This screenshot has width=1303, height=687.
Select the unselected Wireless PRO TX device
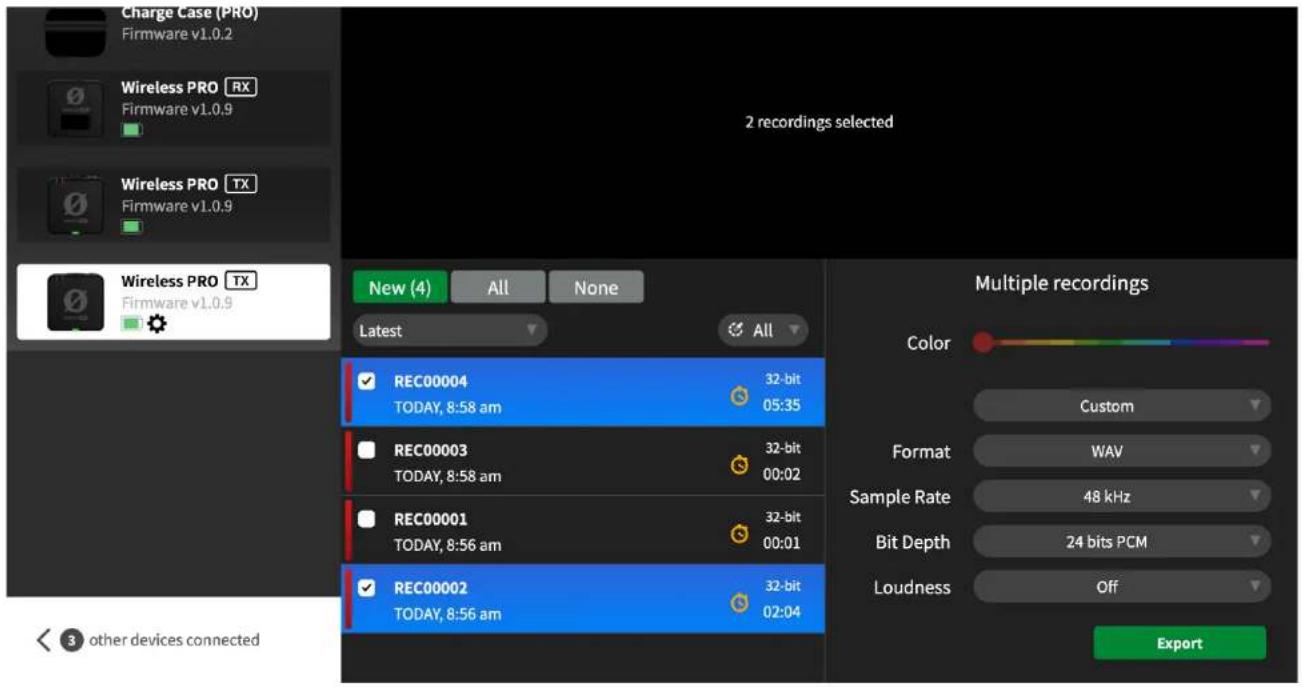[x=174, y=205]
